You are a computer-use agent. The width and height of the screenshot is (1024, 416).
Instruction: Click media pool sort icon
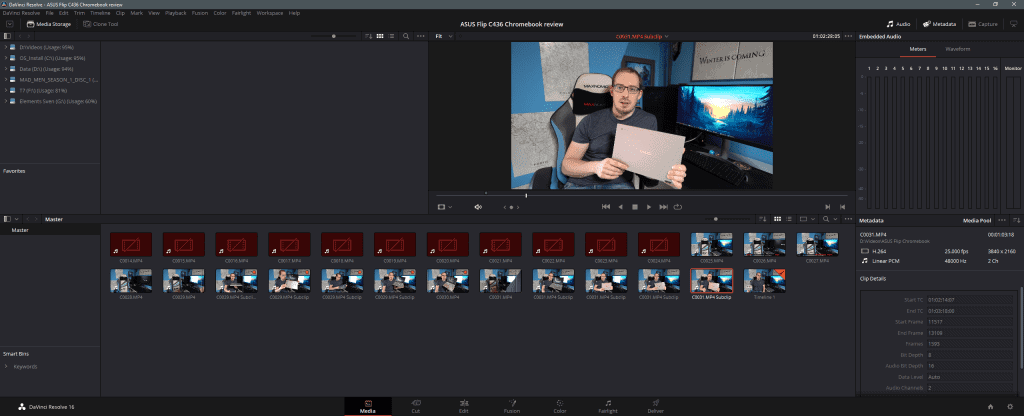tap(764, 219)
